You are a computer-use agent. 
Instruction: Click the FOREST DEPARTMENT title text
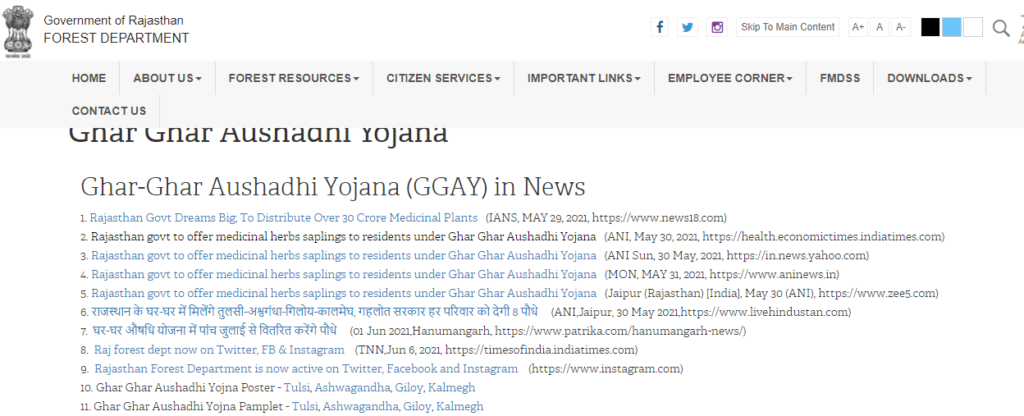(116, 39)
